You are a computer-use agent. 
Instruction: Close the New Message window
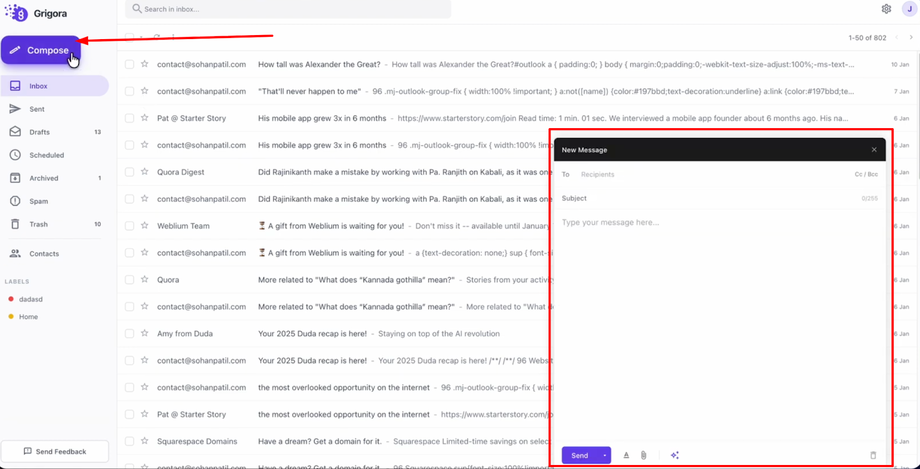pos(874,150)
